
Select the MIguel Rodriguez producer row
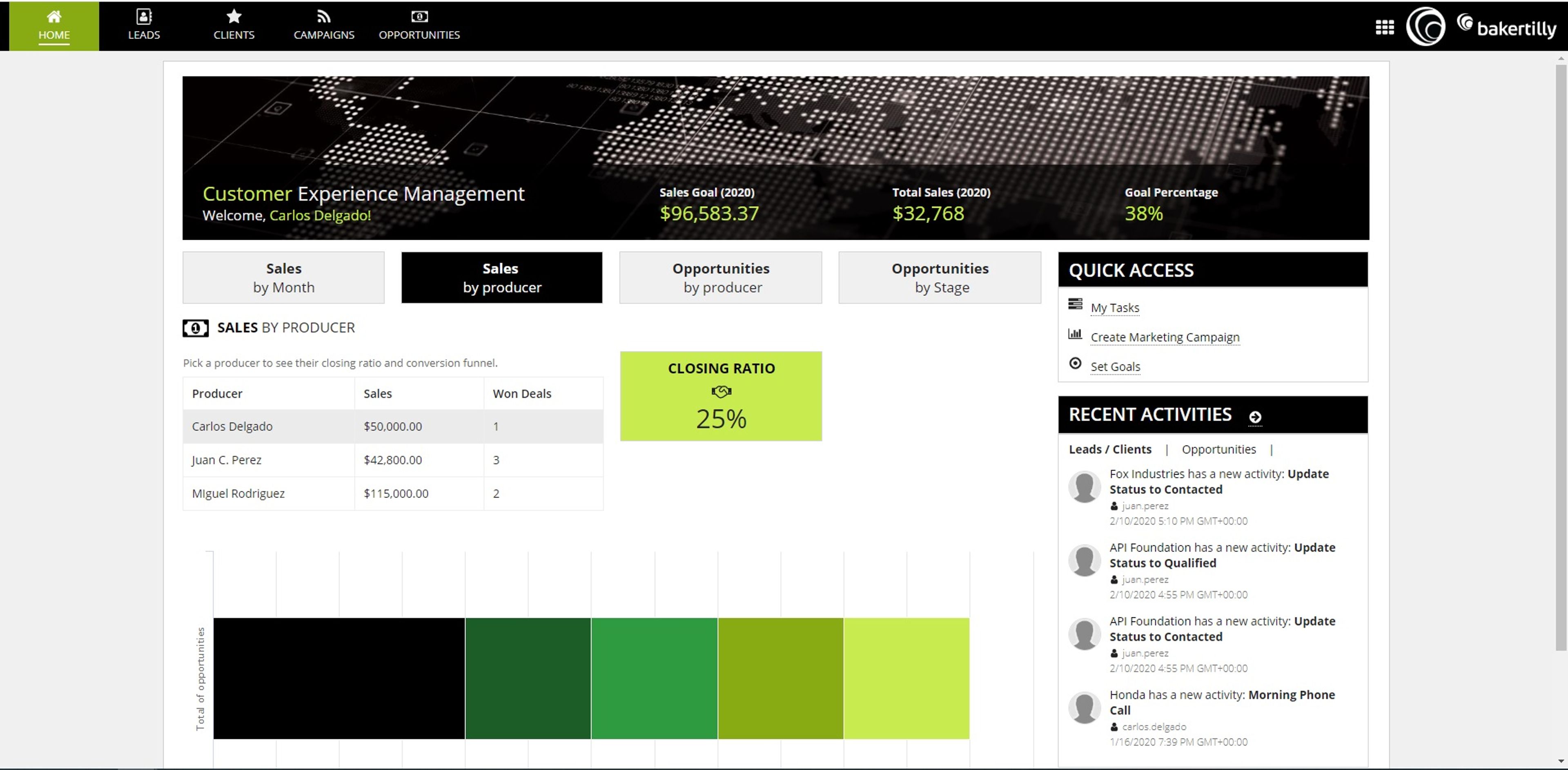393,493
